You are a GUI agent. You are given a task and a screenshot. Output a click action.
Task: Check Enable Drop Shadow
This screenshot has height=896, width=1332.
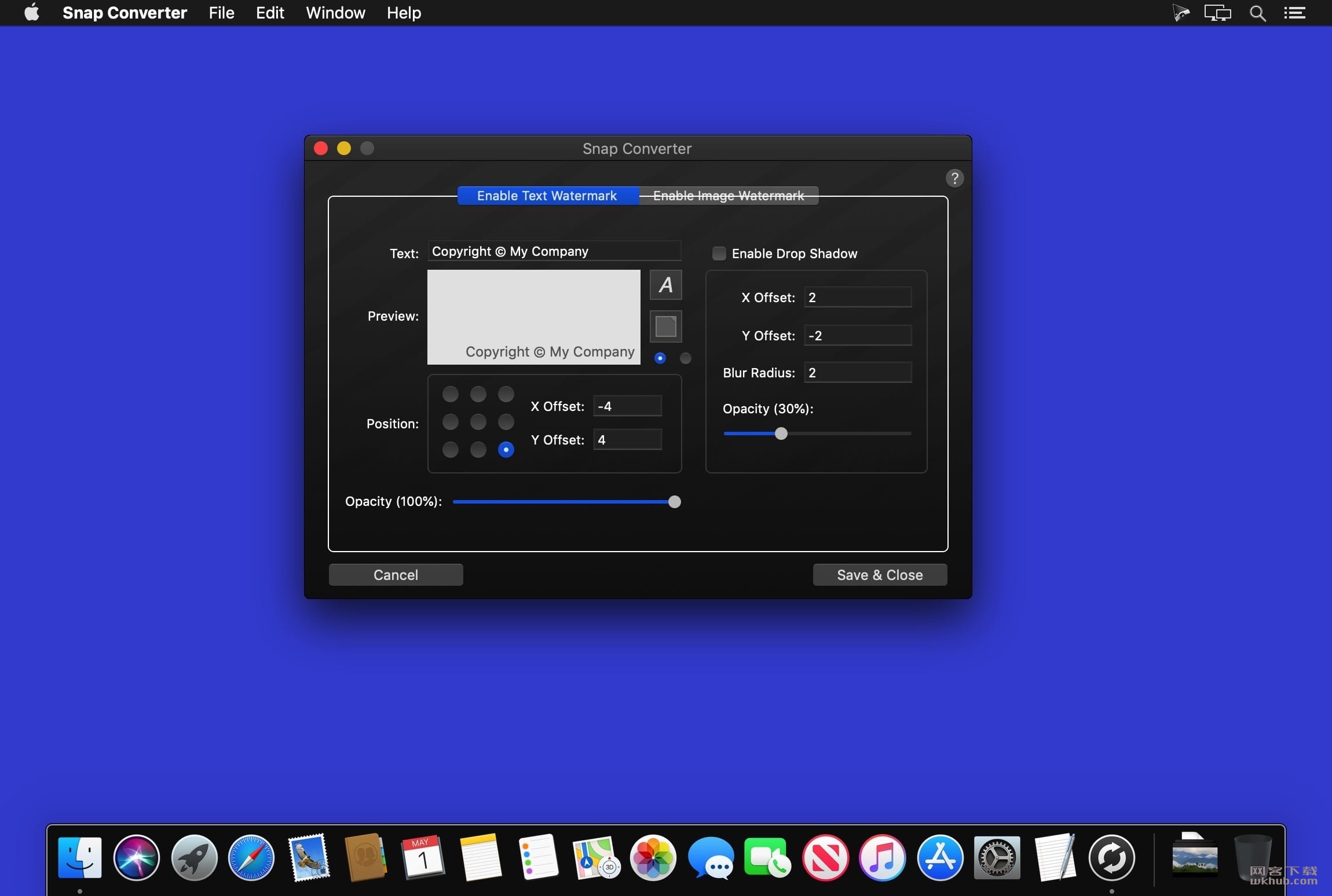719,254
